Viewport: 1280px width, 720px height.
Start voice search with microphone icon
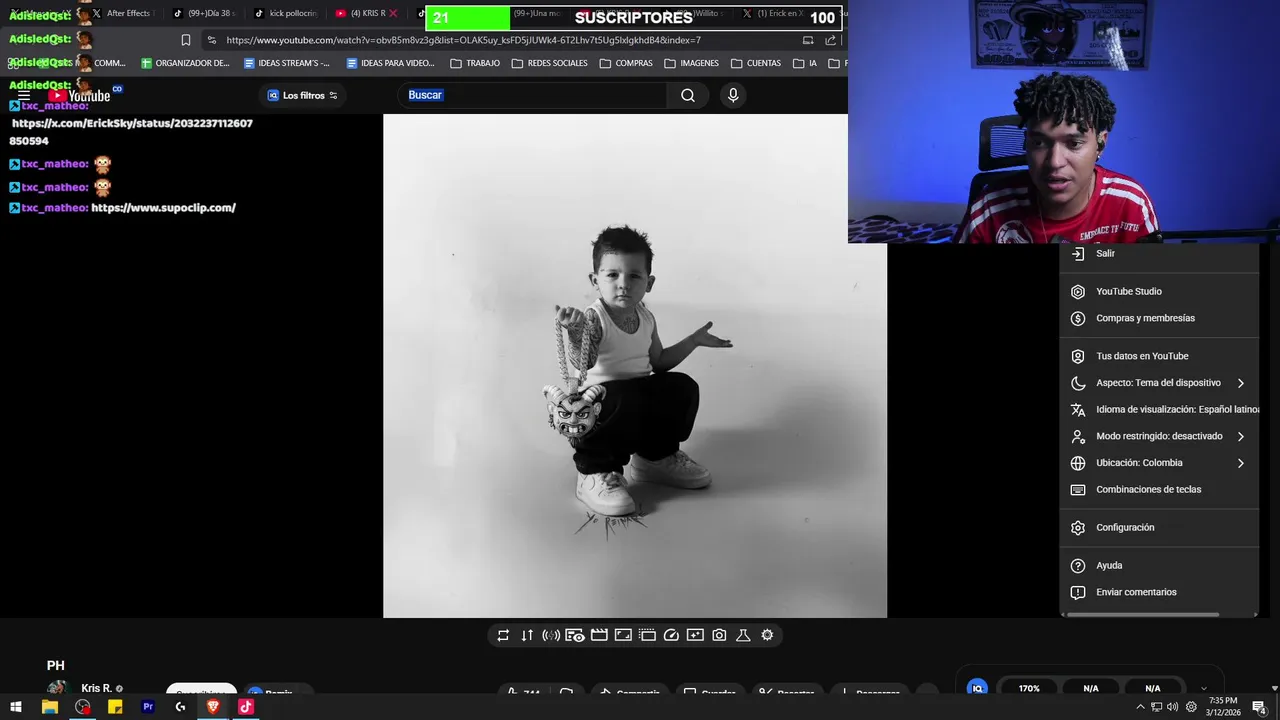coord(733,95)
